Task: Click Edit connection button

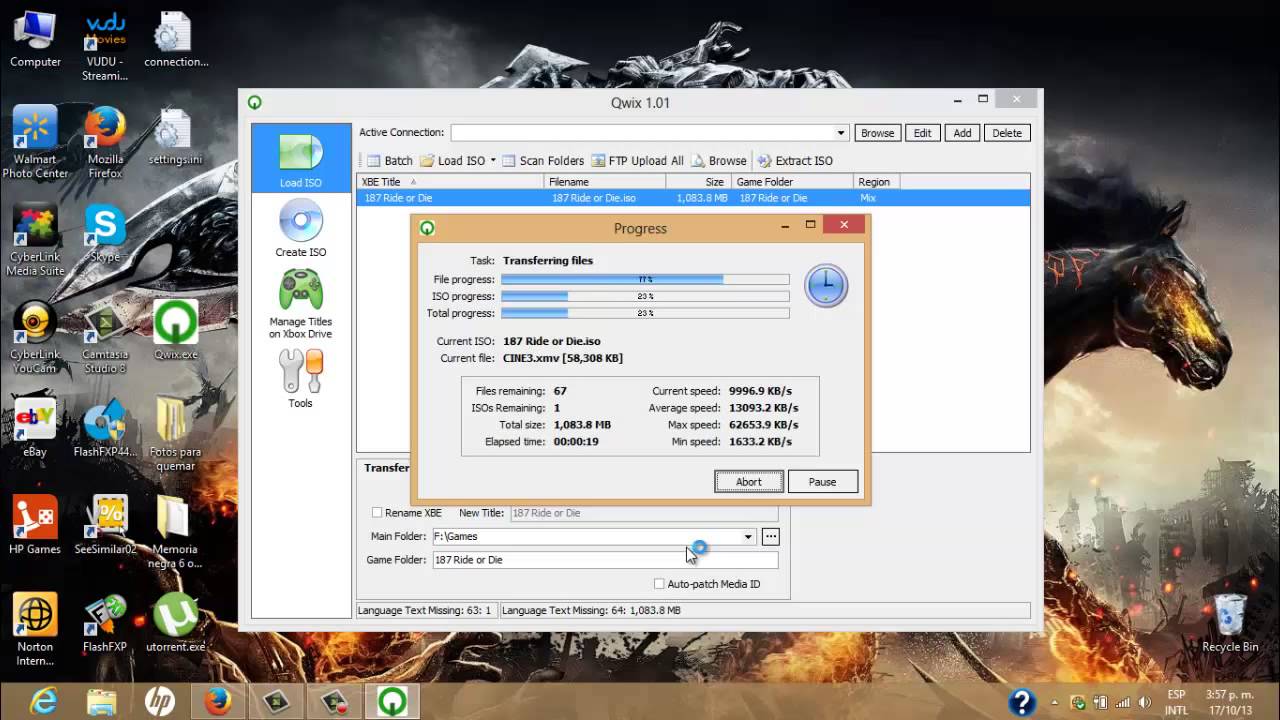Action: coord(922,133)
